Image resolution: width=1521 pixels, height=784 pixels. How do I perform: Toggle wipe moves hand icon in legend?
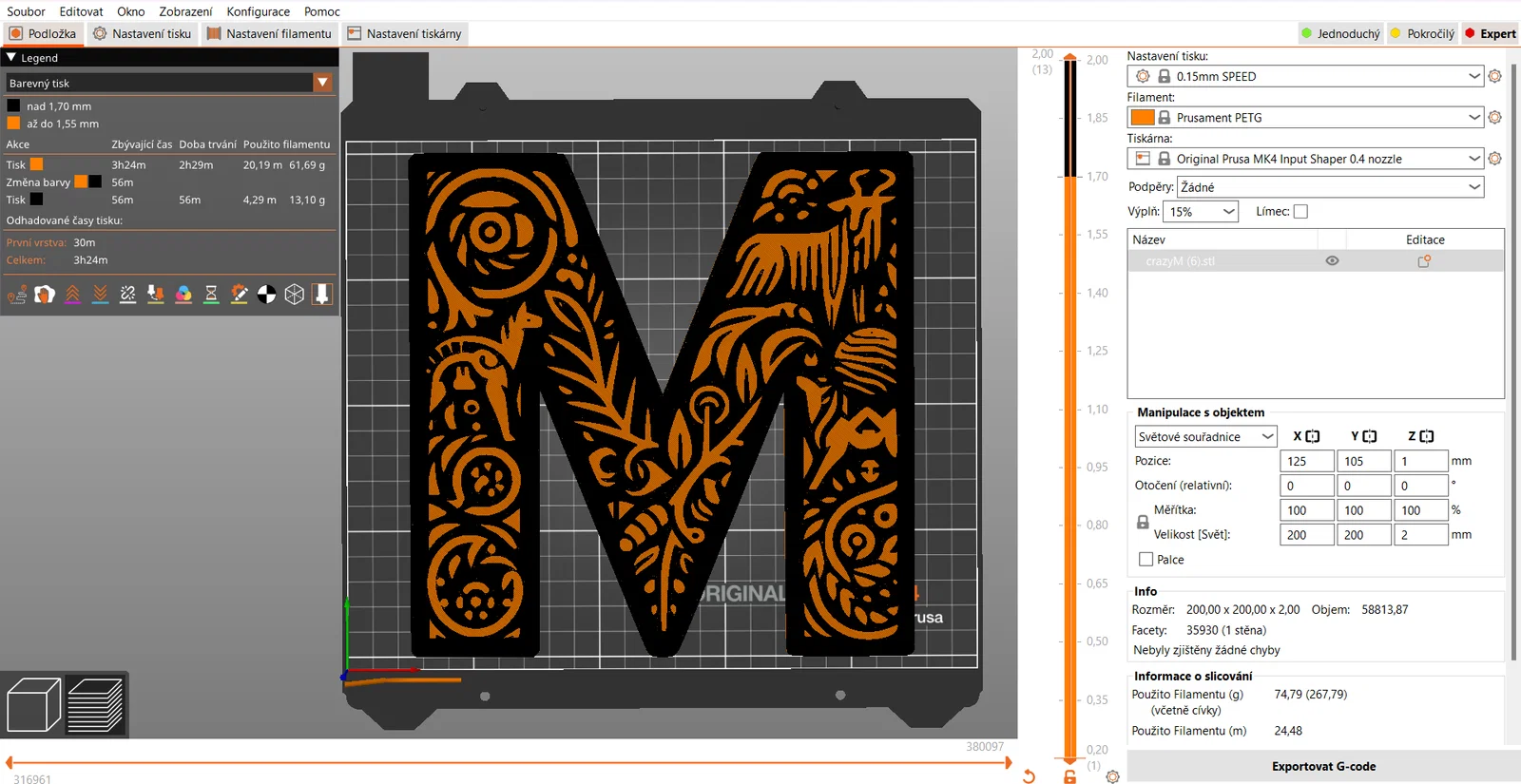tap(45, 295)
